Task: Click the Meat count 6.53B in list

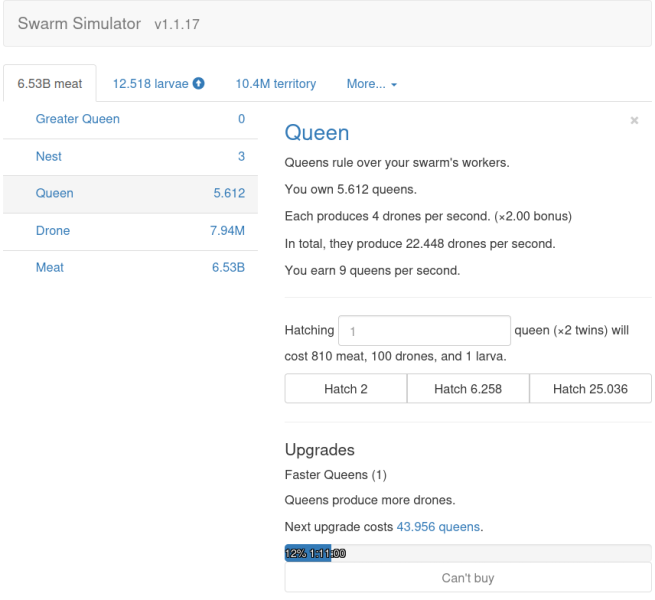Action: click(x=228, y=268)
